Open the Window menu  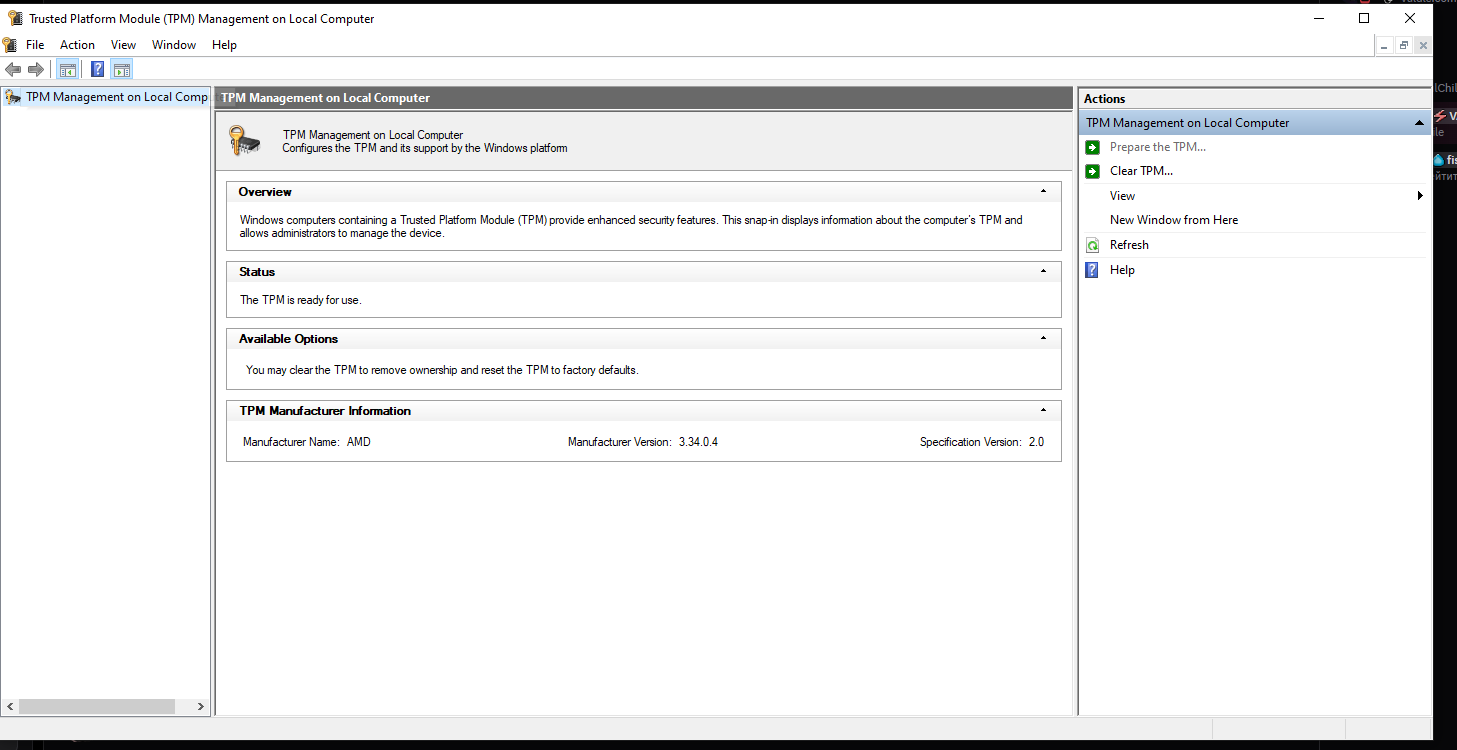point(174,45)
